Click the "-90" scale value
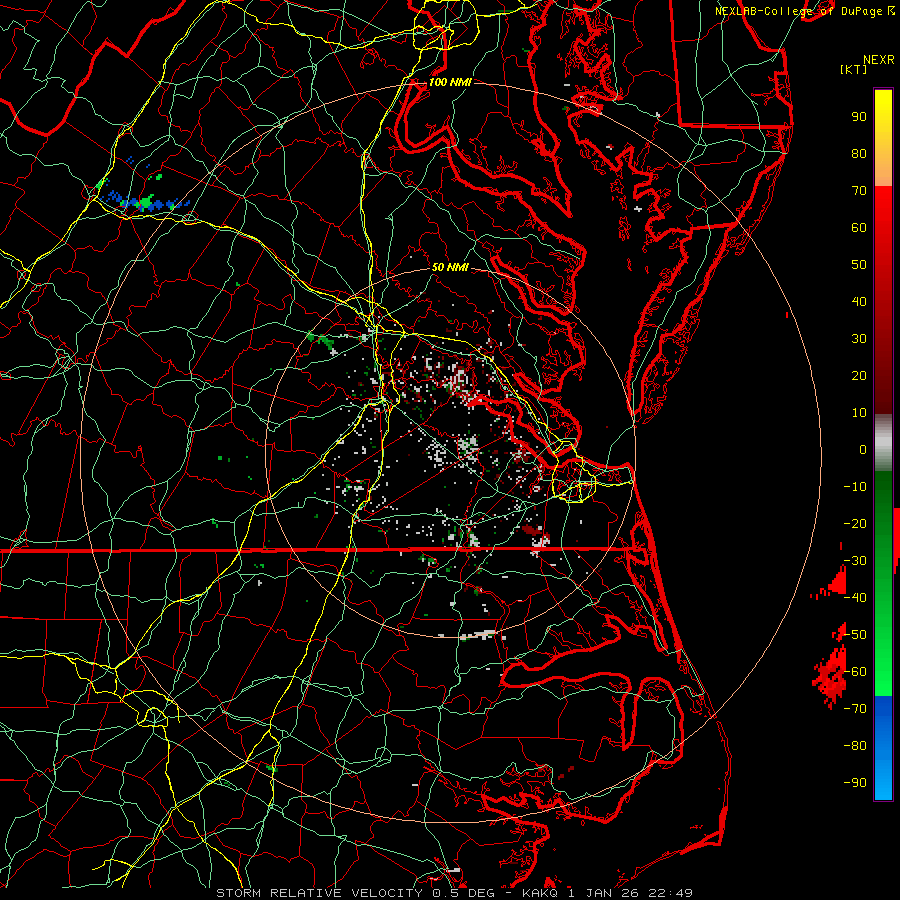The height and width of the screenshot is (900, 900). coord(855,783)
